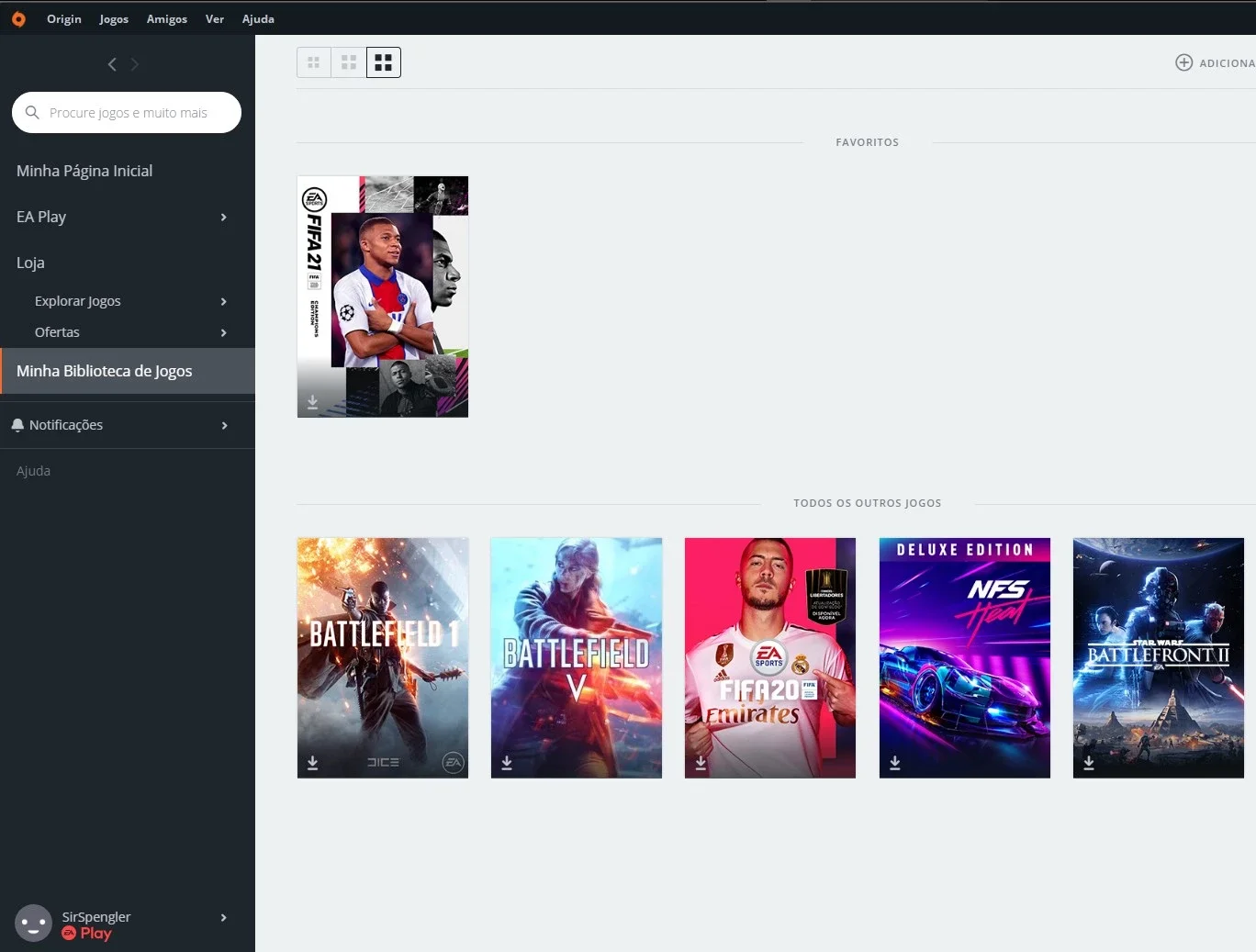This screenshot has width=1256, height=952.
Task: Click the Origin logo icon
Action: (x=18, y=18)
